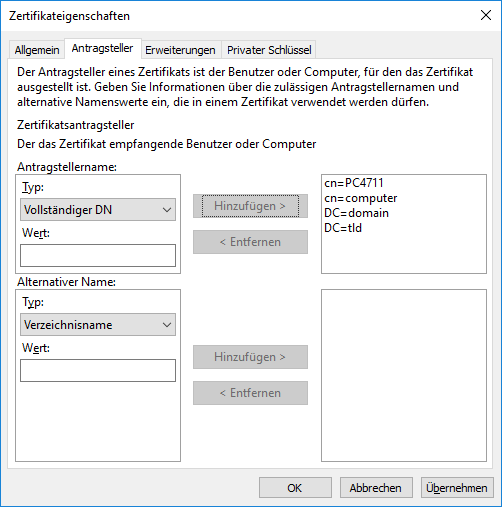Select the Antragsteller tab

tap(102, 49)
